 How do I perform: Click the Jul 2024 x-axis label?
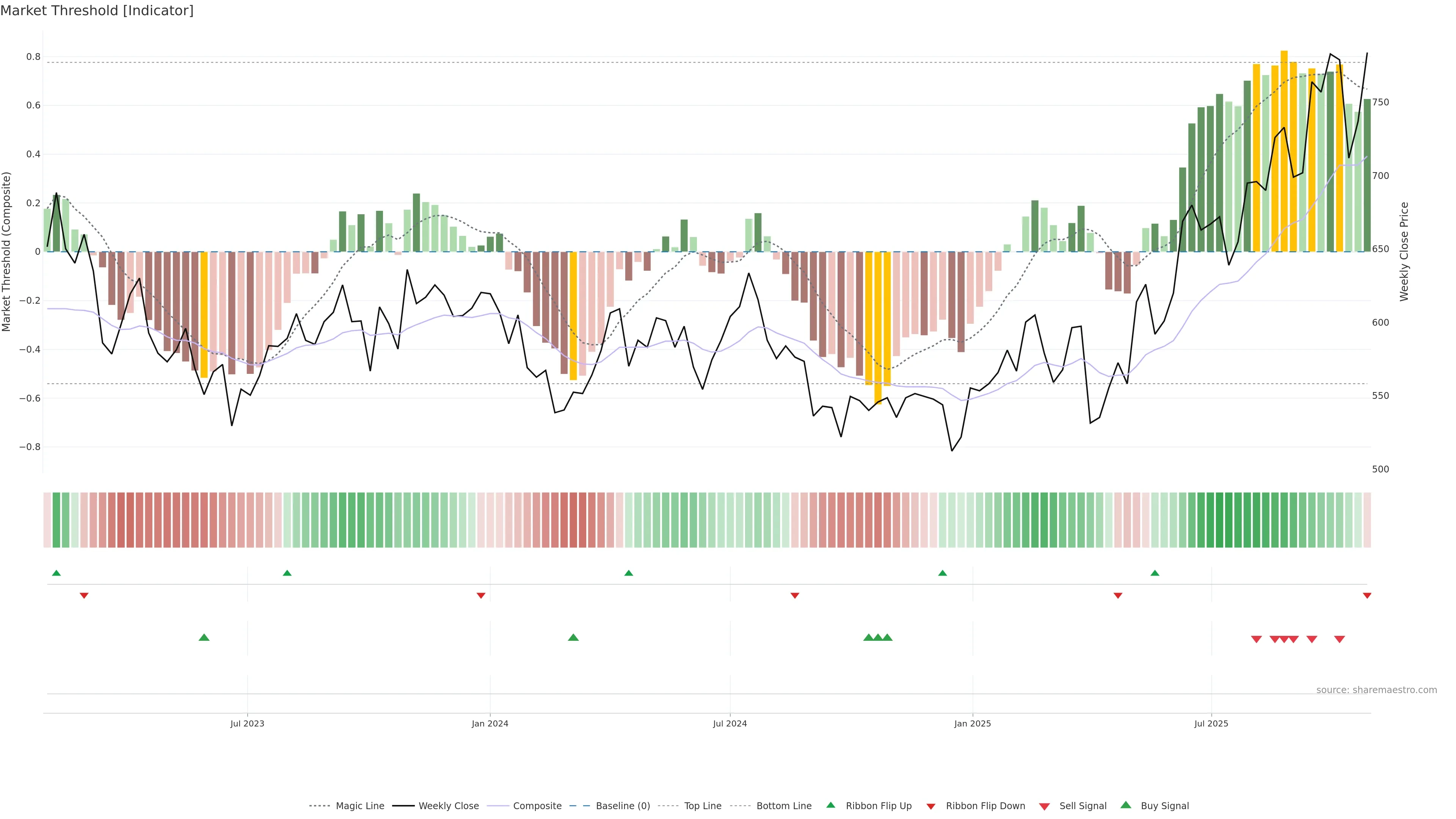point(730,723)
